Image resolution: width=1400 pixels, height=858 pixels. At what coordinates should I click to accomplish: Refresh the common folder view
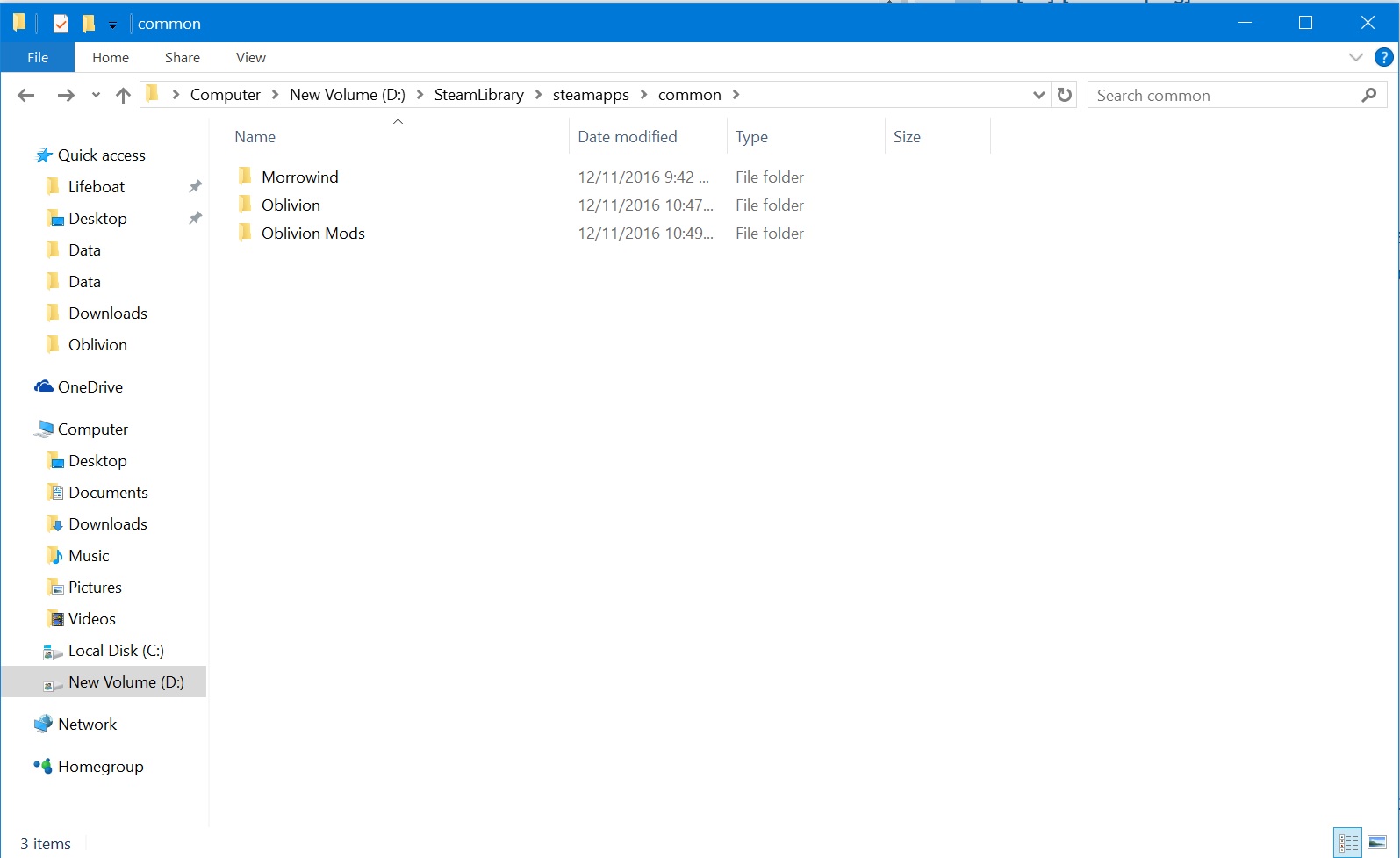point(1065,95)
